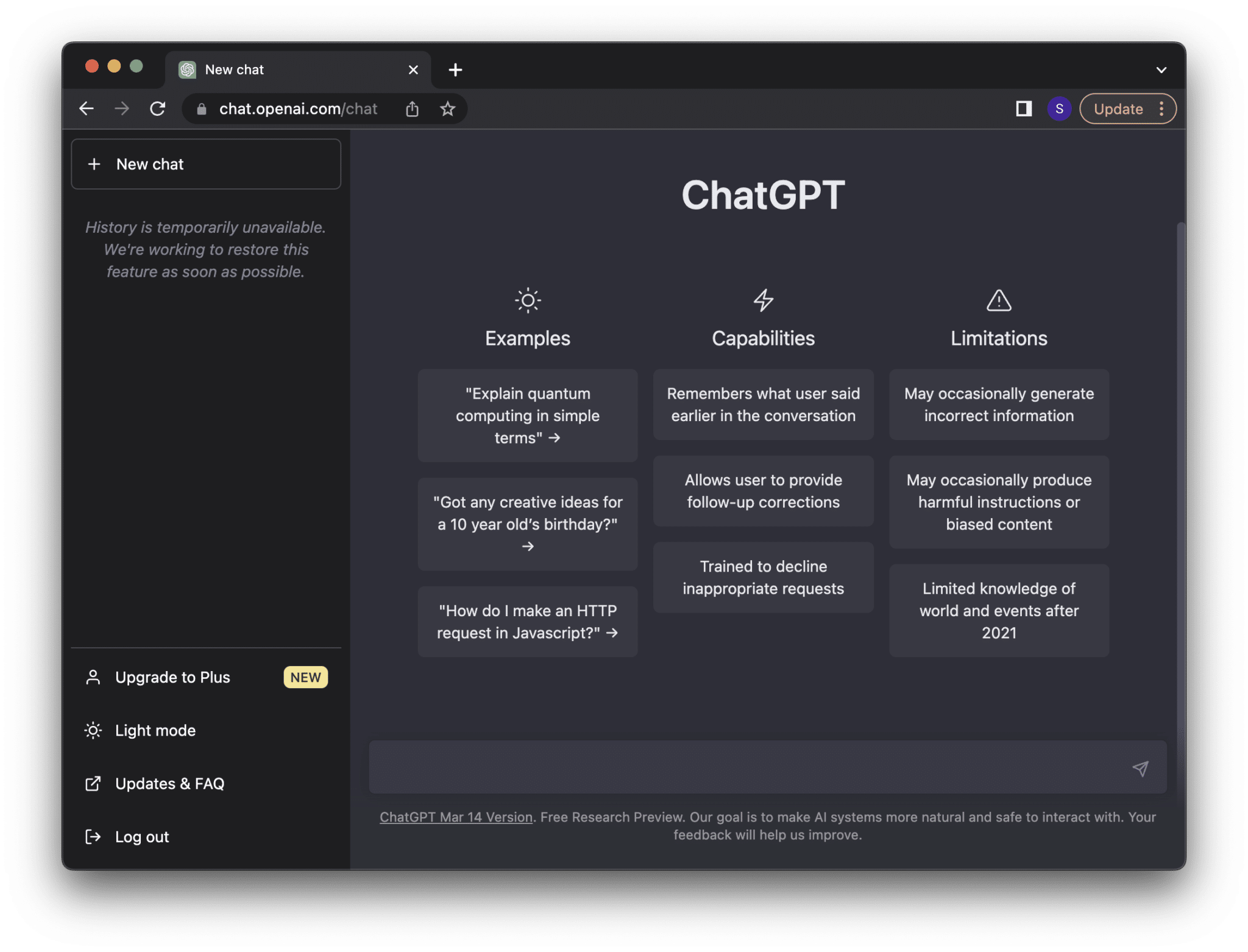The width and height of the screenshot is (1248, 952).
Task: Click the lock icon in address bar
Action: [x=202, y=109]
